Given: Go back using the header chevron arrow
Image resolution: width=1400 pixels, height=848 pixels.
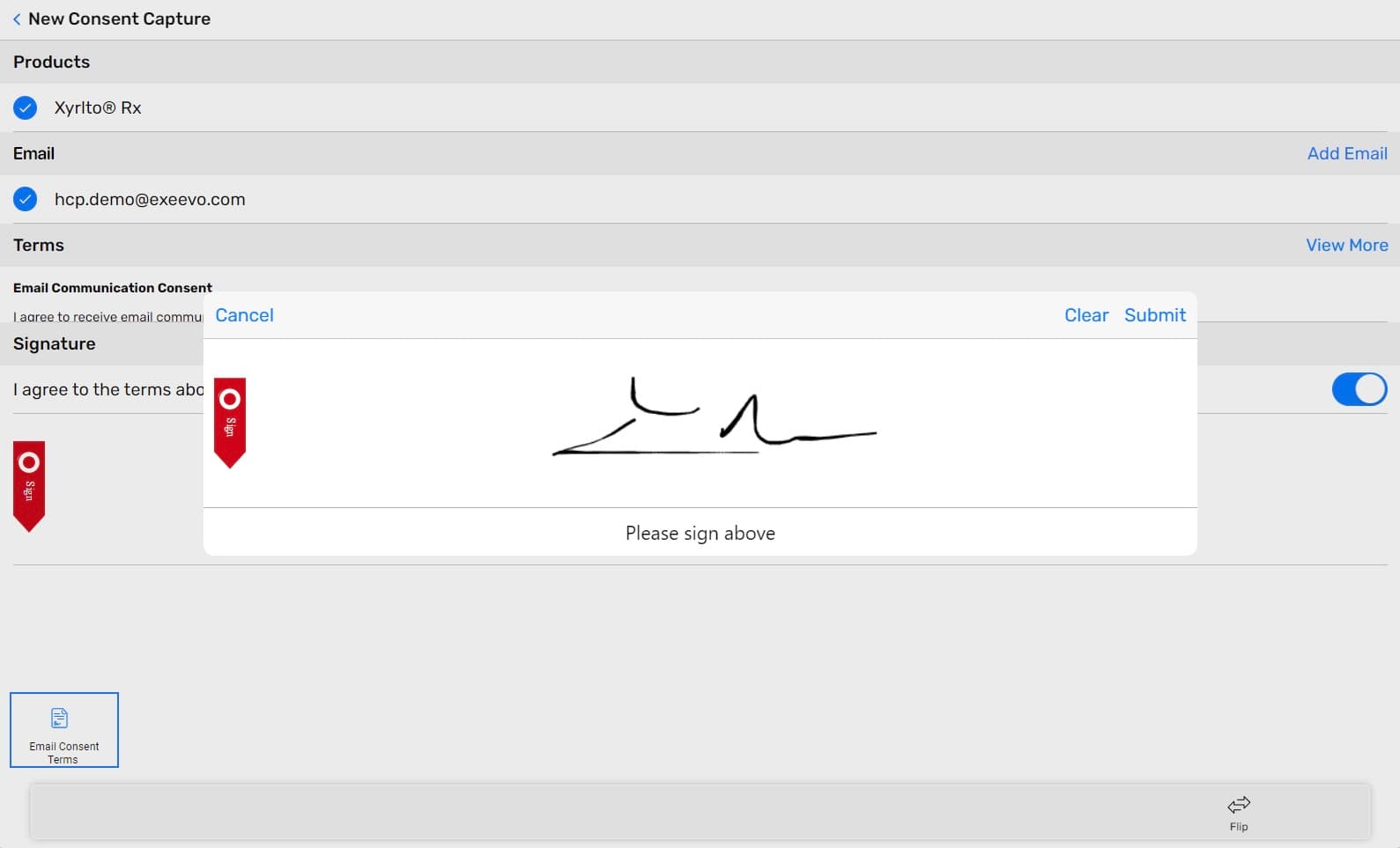Looking at the screenshot, I should tap(17, 19).
